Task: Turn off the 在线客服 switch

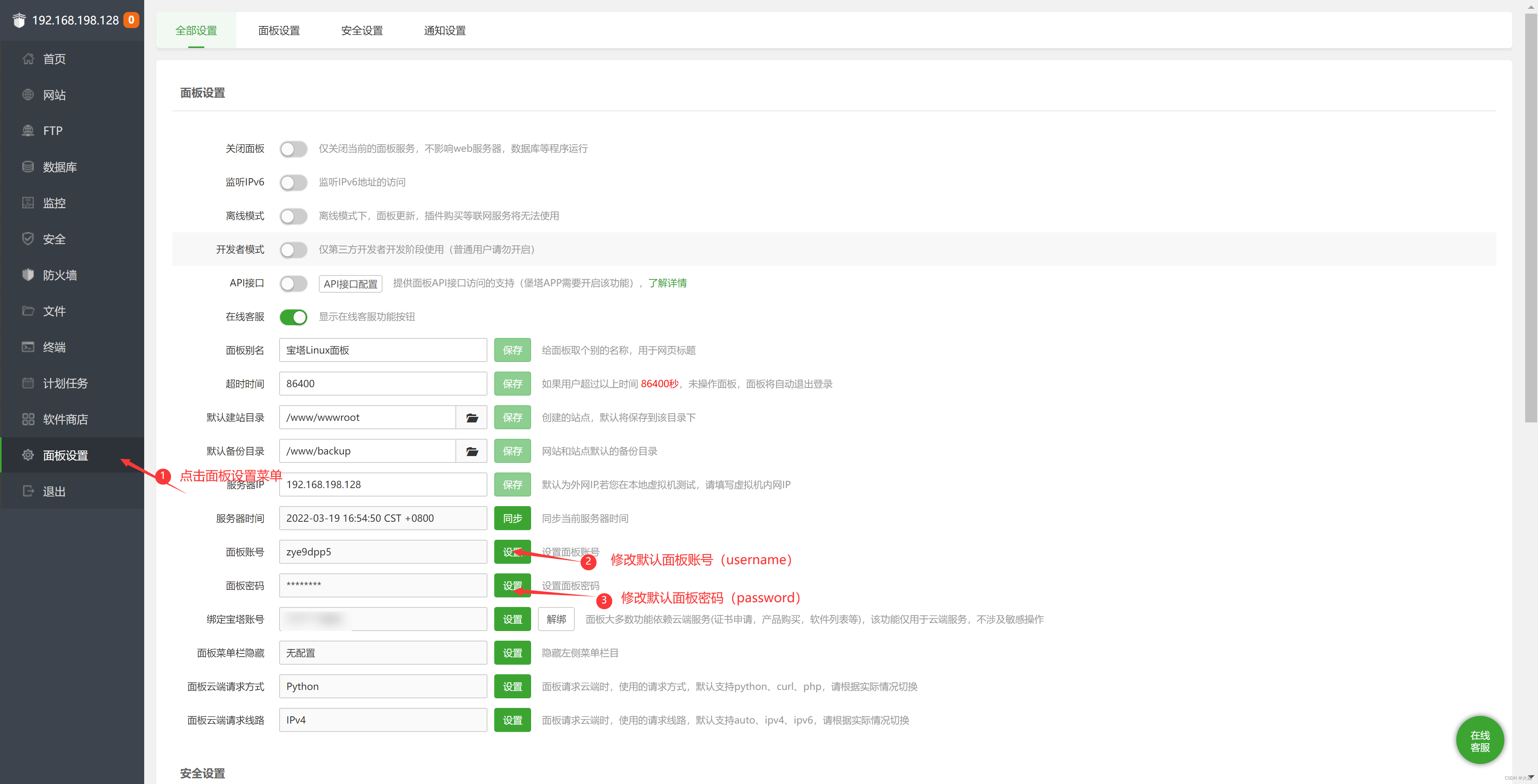Action: click(x=293, y=317)
